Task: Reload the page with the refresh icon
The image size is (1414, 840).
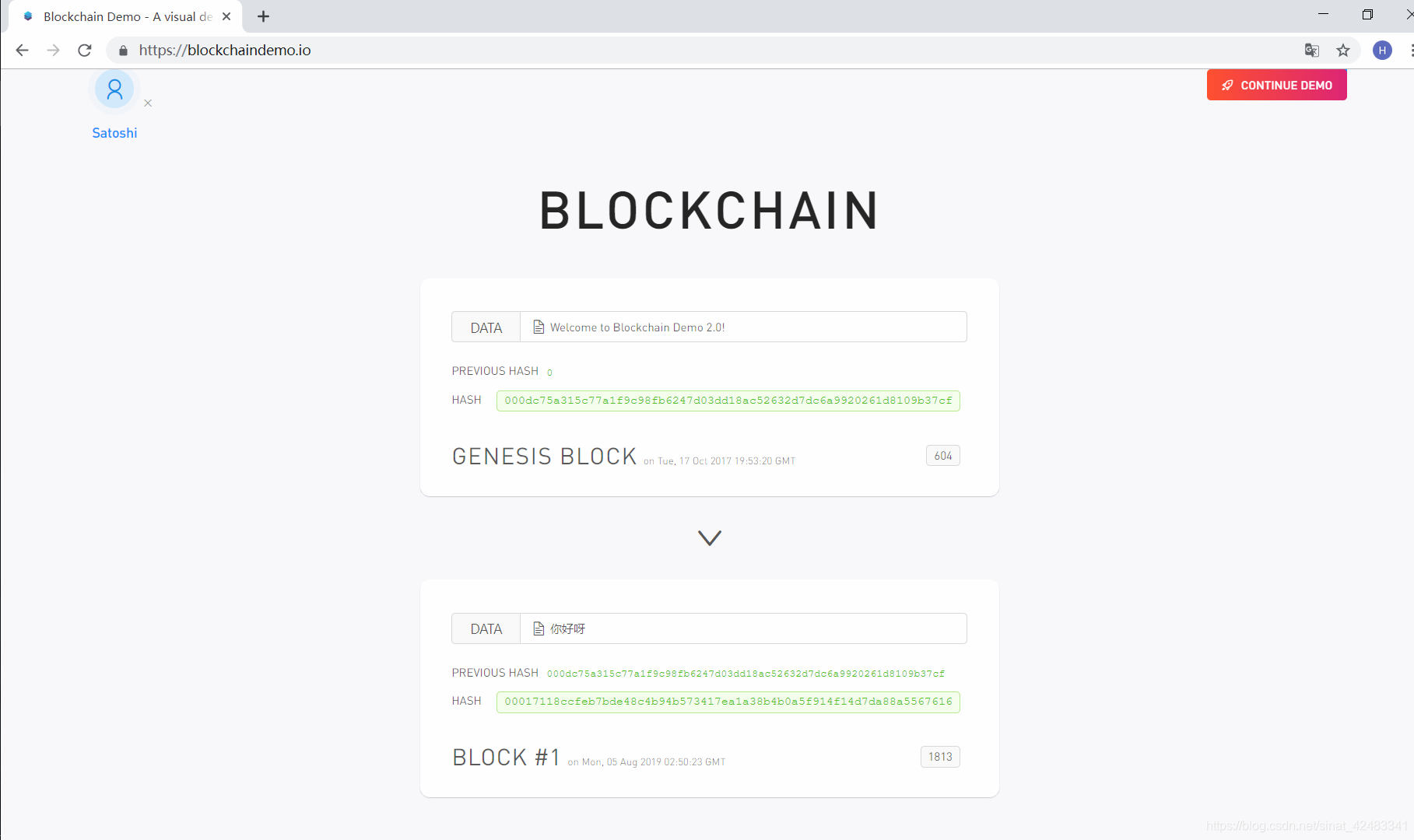Action: (85, 51)
